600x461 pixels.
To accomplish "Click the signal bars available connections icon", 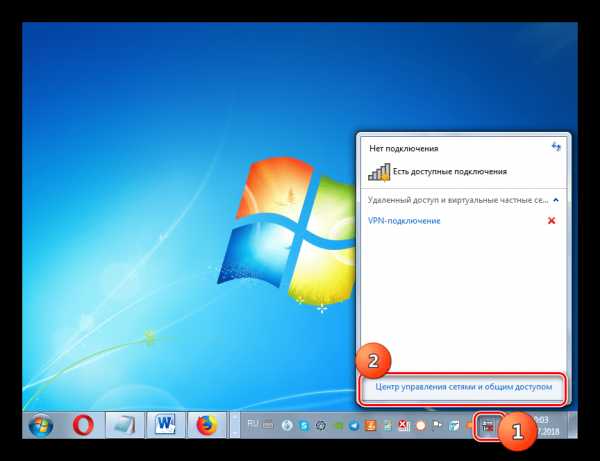I will 379,172.
